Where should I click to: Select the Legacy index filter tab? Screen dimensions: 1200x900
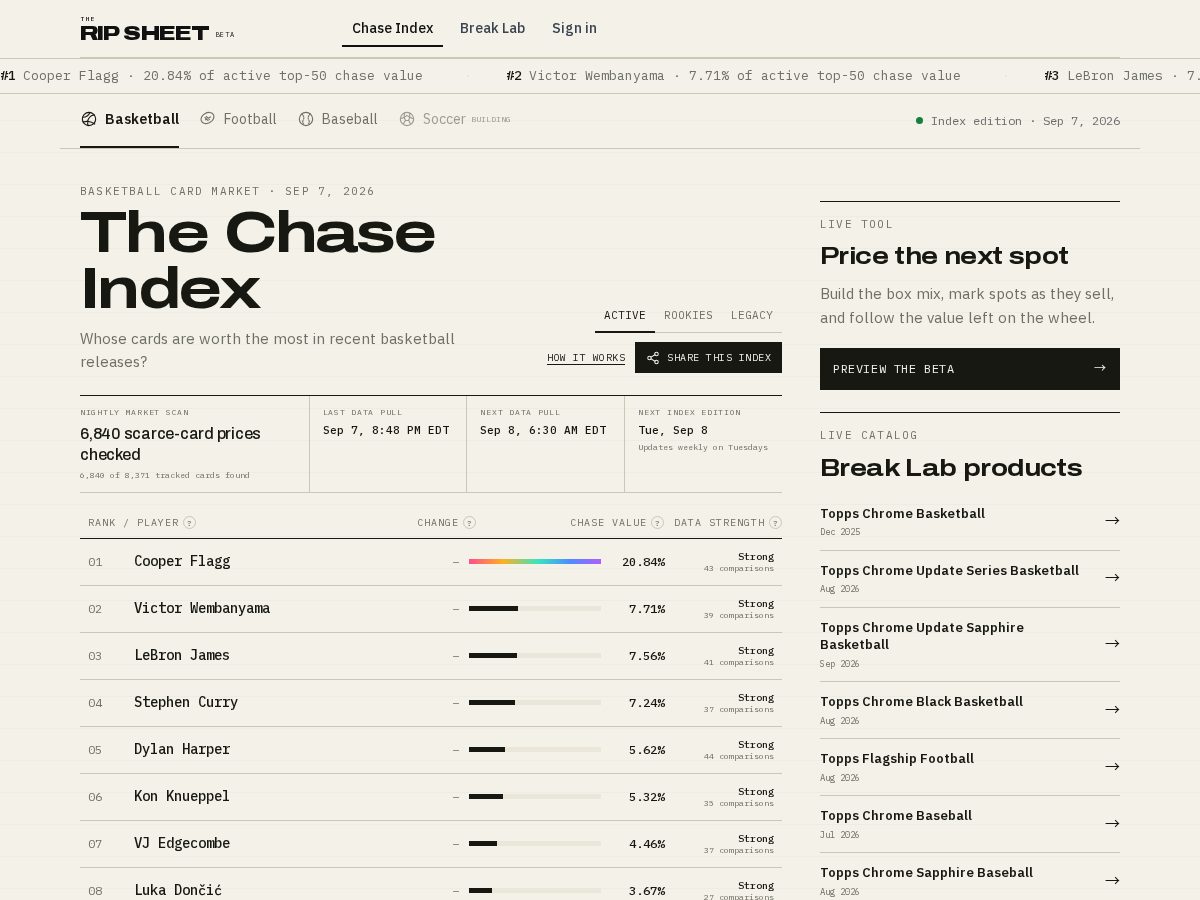751,315
